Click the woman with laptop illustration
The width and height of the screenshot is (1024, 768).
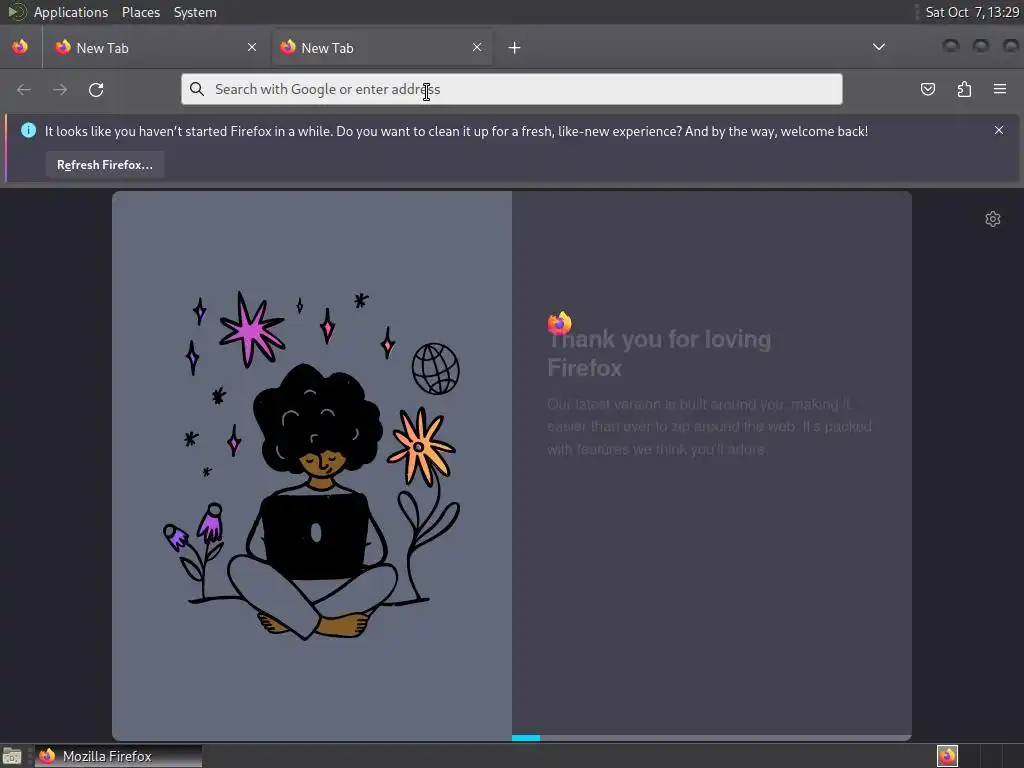312,465
